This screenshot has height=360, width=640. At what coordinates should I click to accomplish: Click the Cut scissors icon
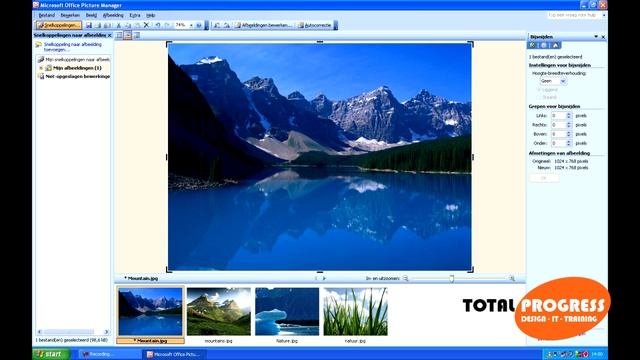click(x=119, y=25)
